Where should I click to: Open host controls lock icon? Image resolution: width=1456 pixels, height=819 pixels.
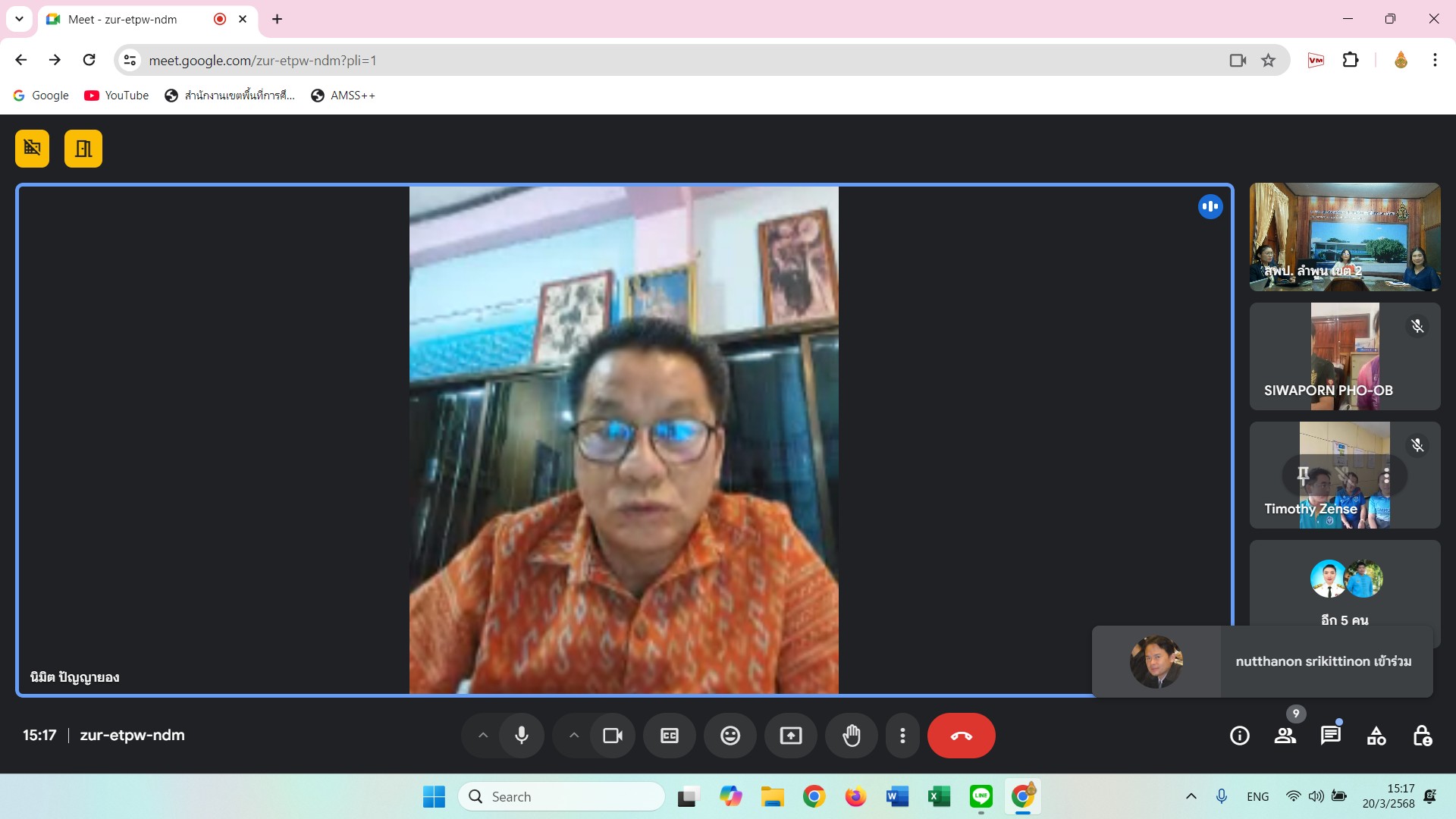click(1422, 736)
